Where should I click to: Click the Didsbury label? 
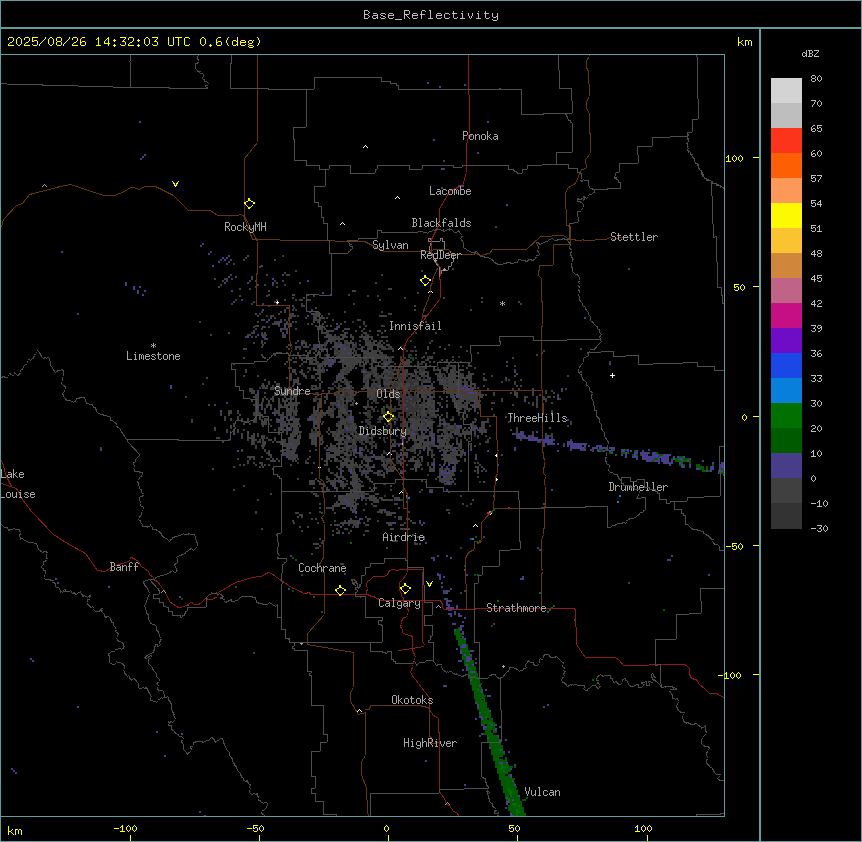pos(383,431)
